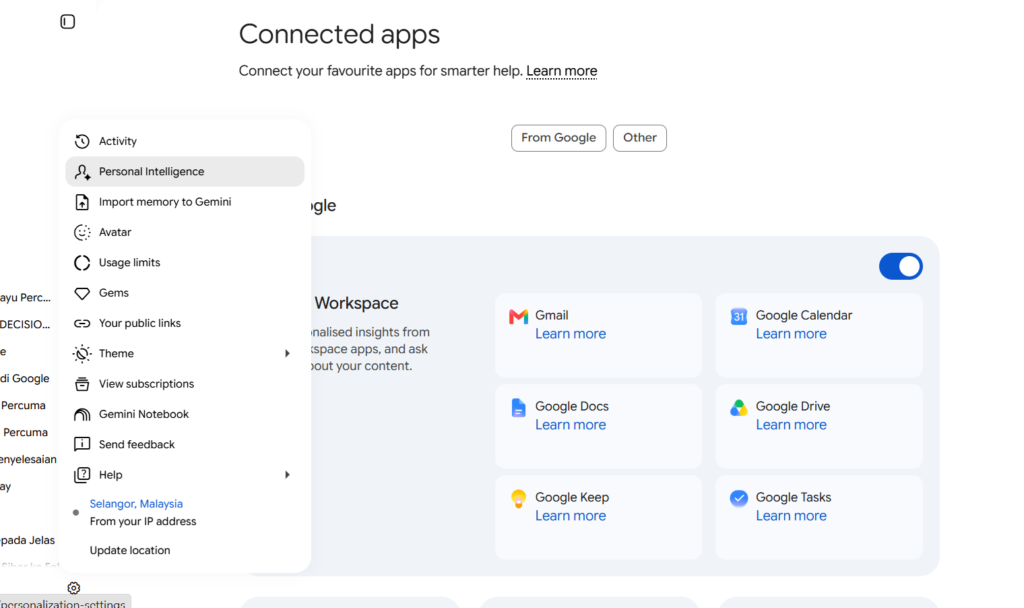1024x608 pixels.
Task: Select the 'ayu Perc...' chat entry
Action: click(x=25, y=297)
